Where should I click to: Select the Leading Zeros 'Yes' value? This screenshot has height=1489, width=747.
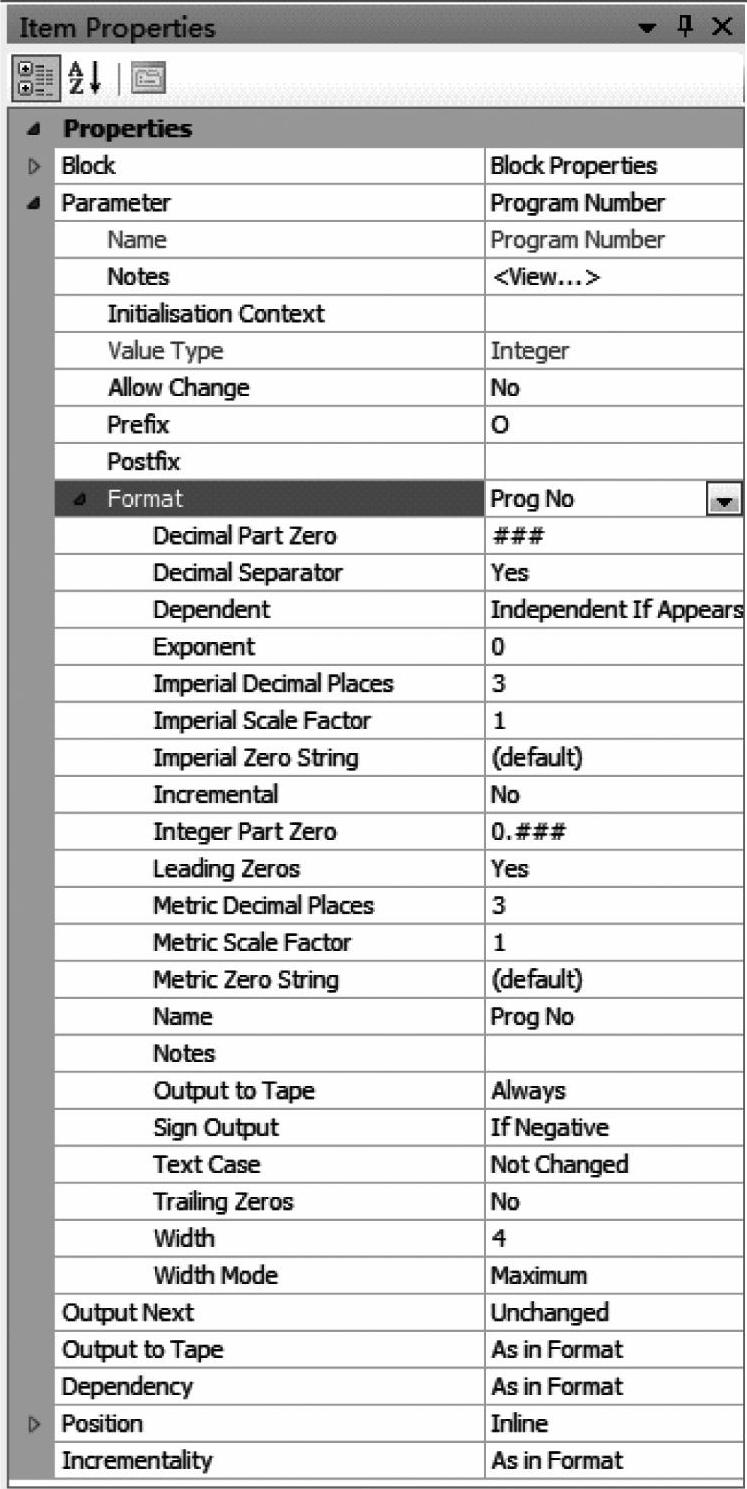pos(510,869)
